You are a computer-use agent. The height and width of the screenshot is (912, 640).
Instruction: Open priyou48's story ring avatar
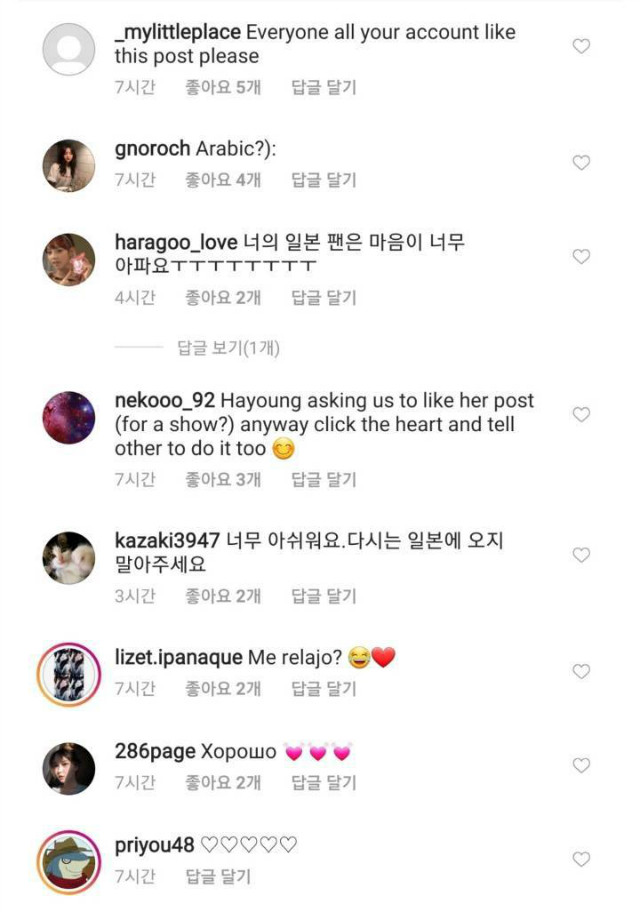[x=70, y=861]
